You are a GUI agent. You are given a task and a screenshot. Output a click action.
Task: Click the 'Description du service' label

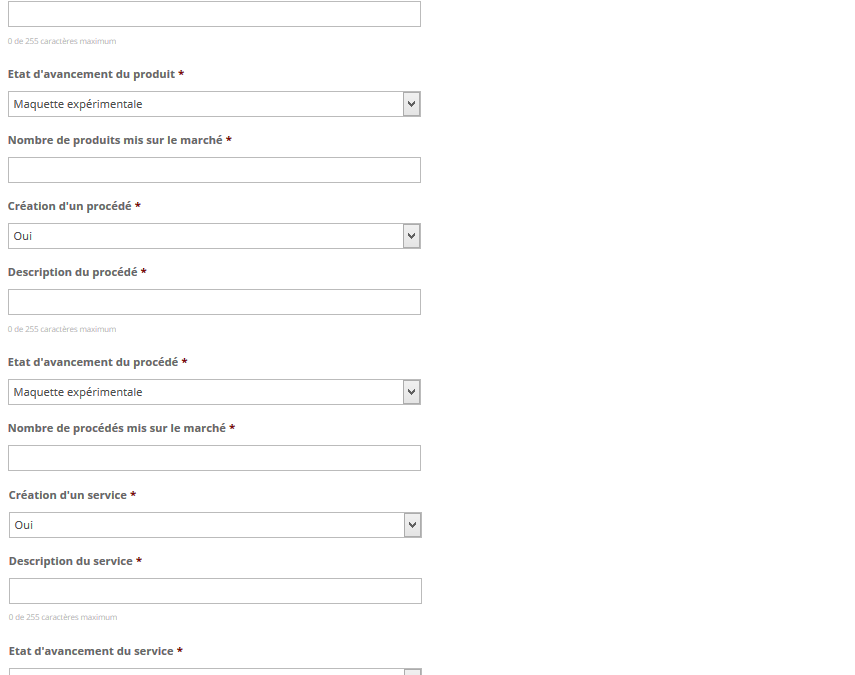(71, 561)
